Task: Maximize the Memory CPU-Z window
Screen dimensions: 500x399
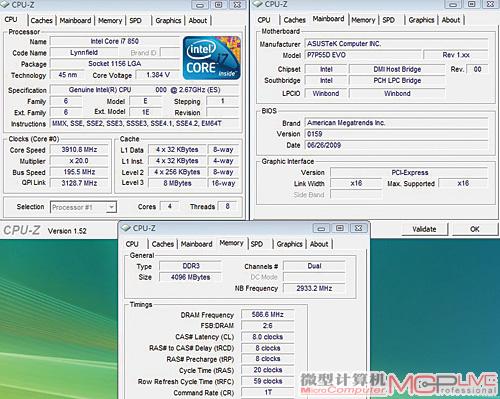Action: [x=340, y=228]
